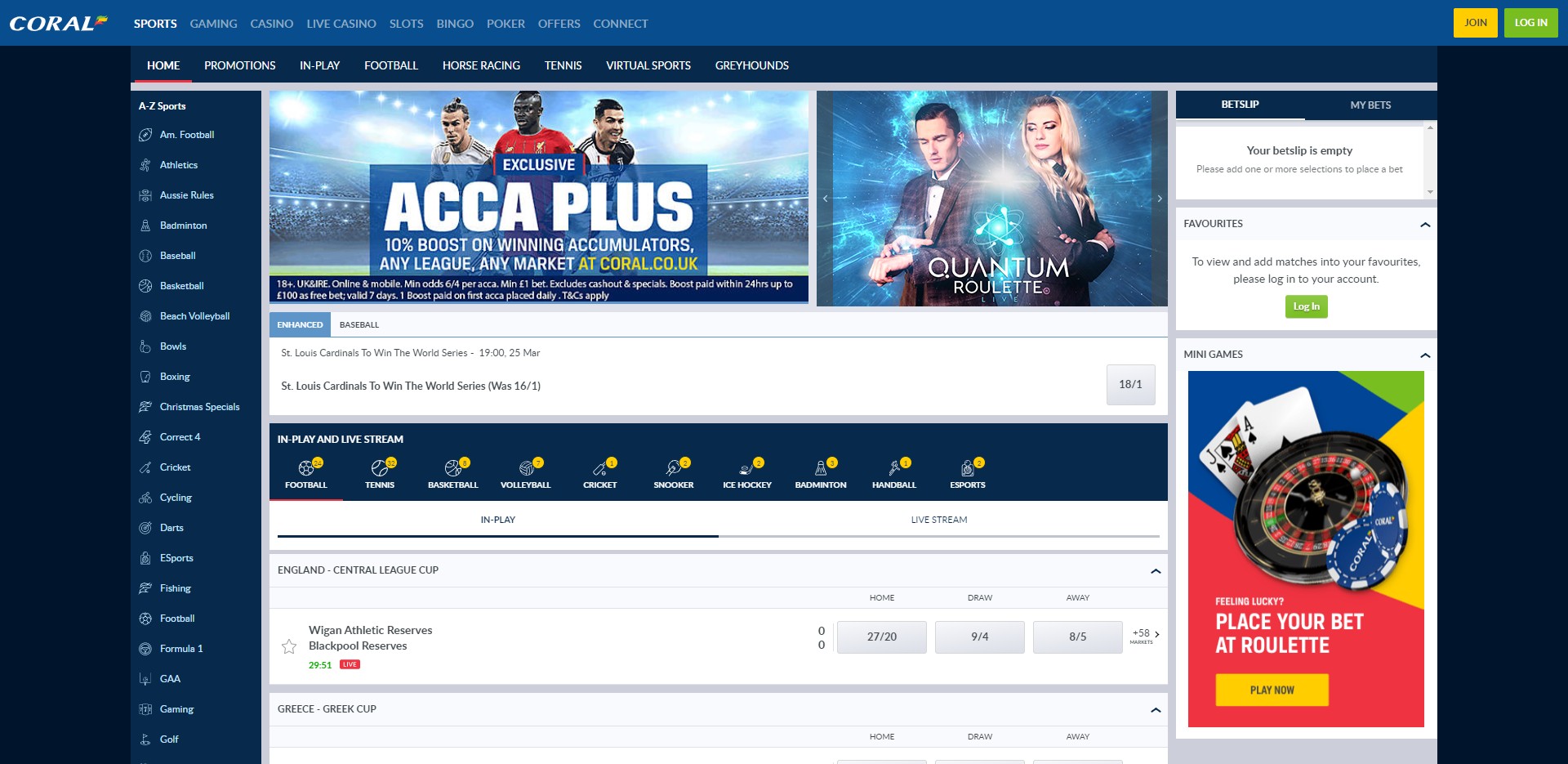Click the Gaming sidebar icon

pyautogui.click(x=145, y=709)
